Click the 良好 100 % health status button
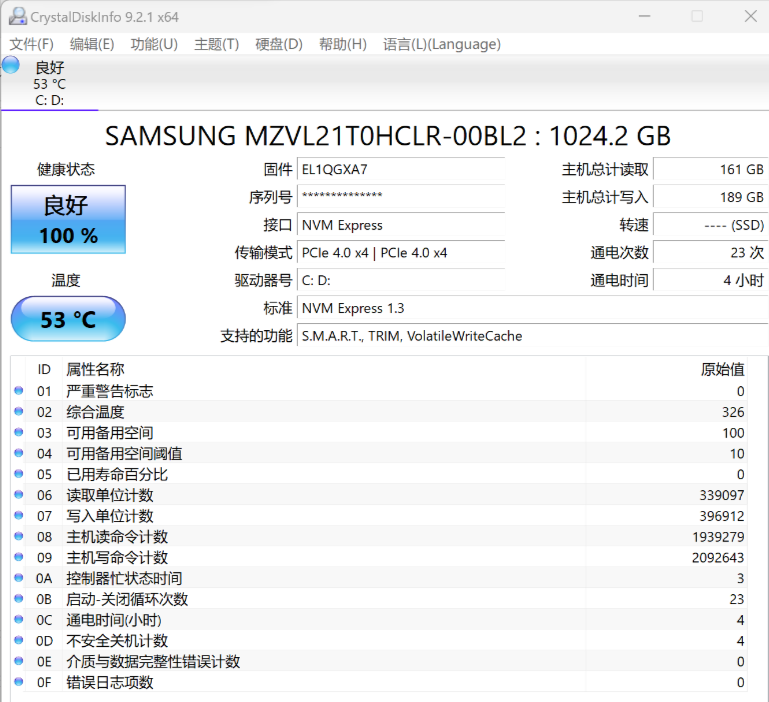 68,219
